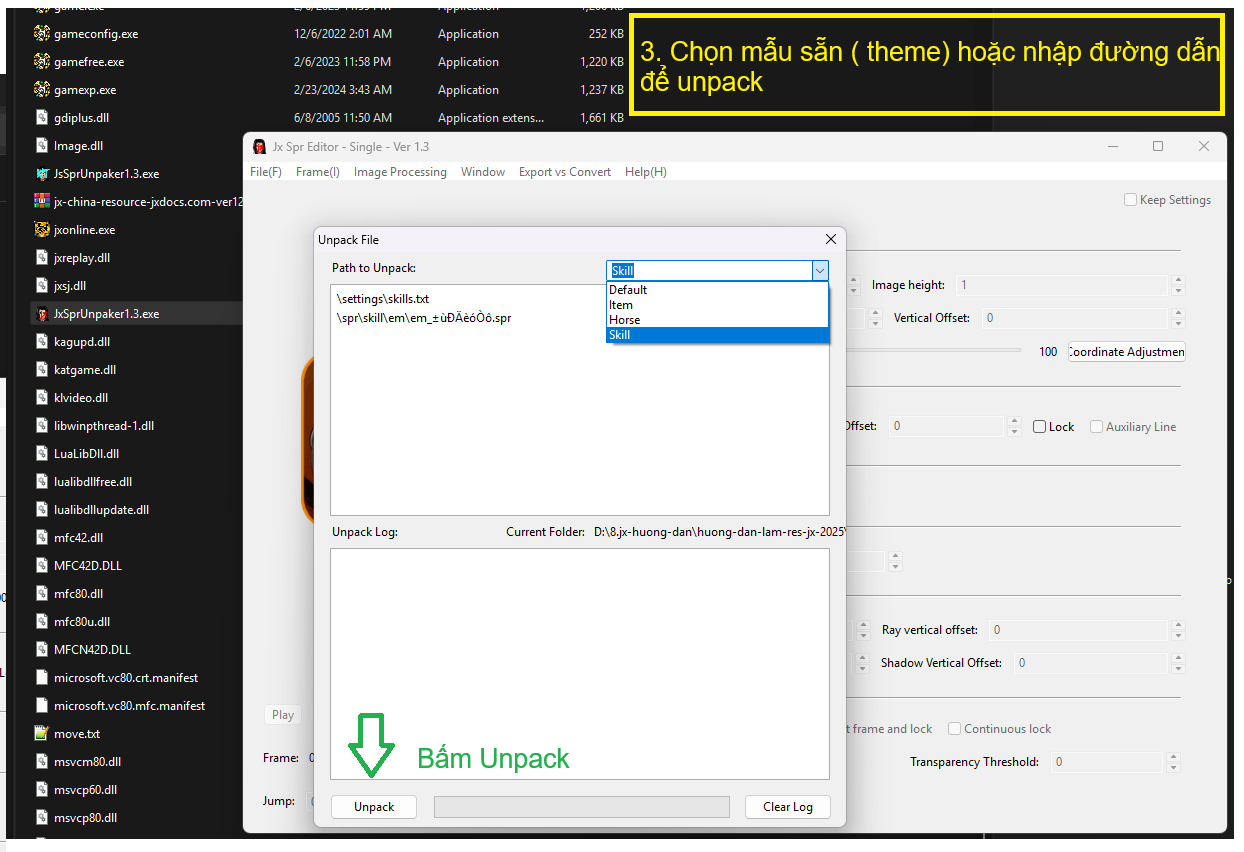Click the move.txt text file icon

pyautogui.click(x=42, y=734)
